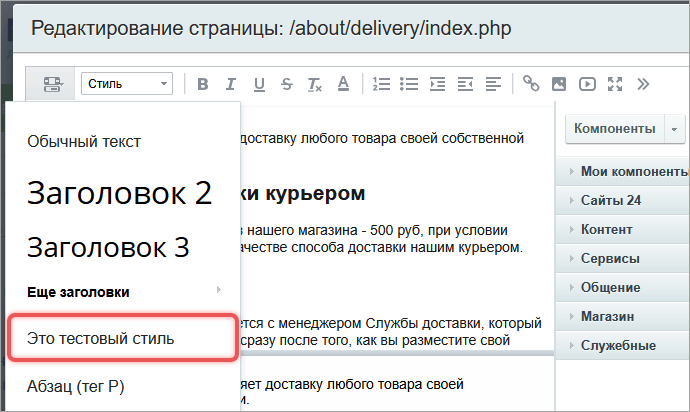This screenshot has width=690, height=412.
Task: Expand the Служебные section
Action: click(623, 346)
